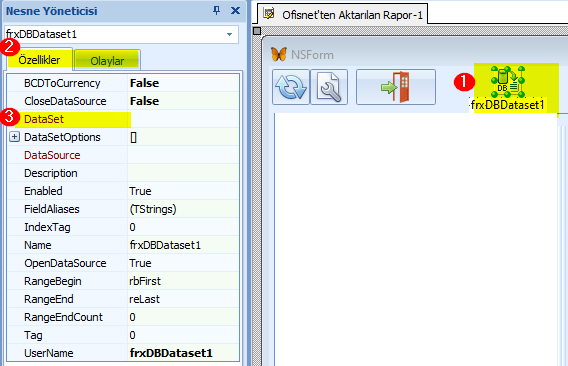The height and width of the screenshot is (366, 568).
Task: Click the DataSet value field
Action: [184, 119]
